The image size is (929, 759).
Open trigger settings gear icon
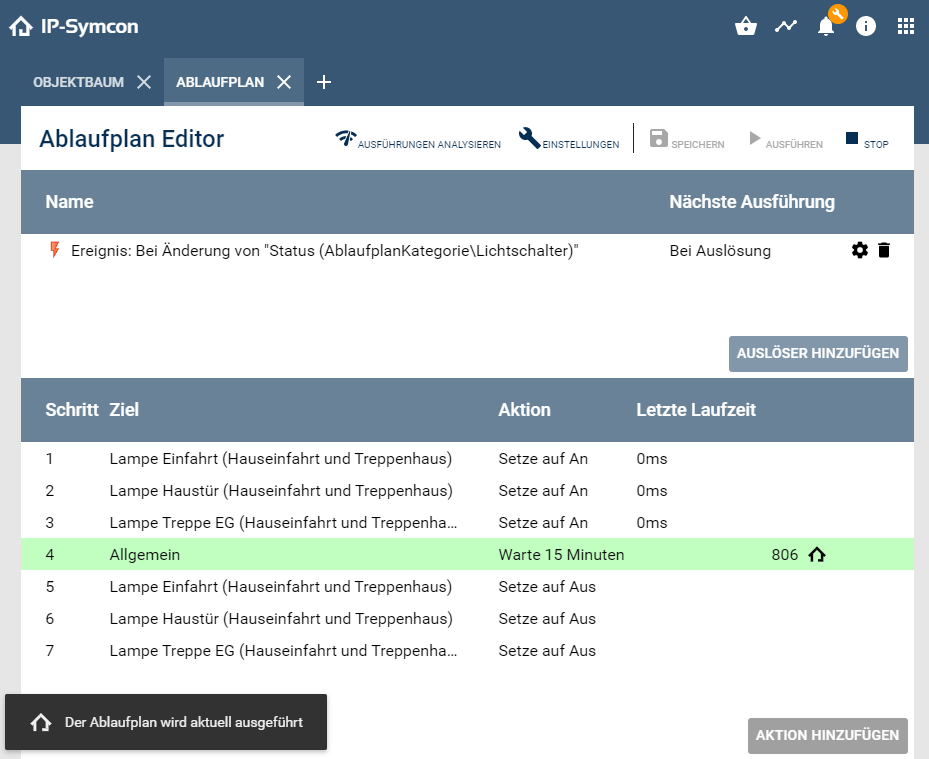pos(860,251)
